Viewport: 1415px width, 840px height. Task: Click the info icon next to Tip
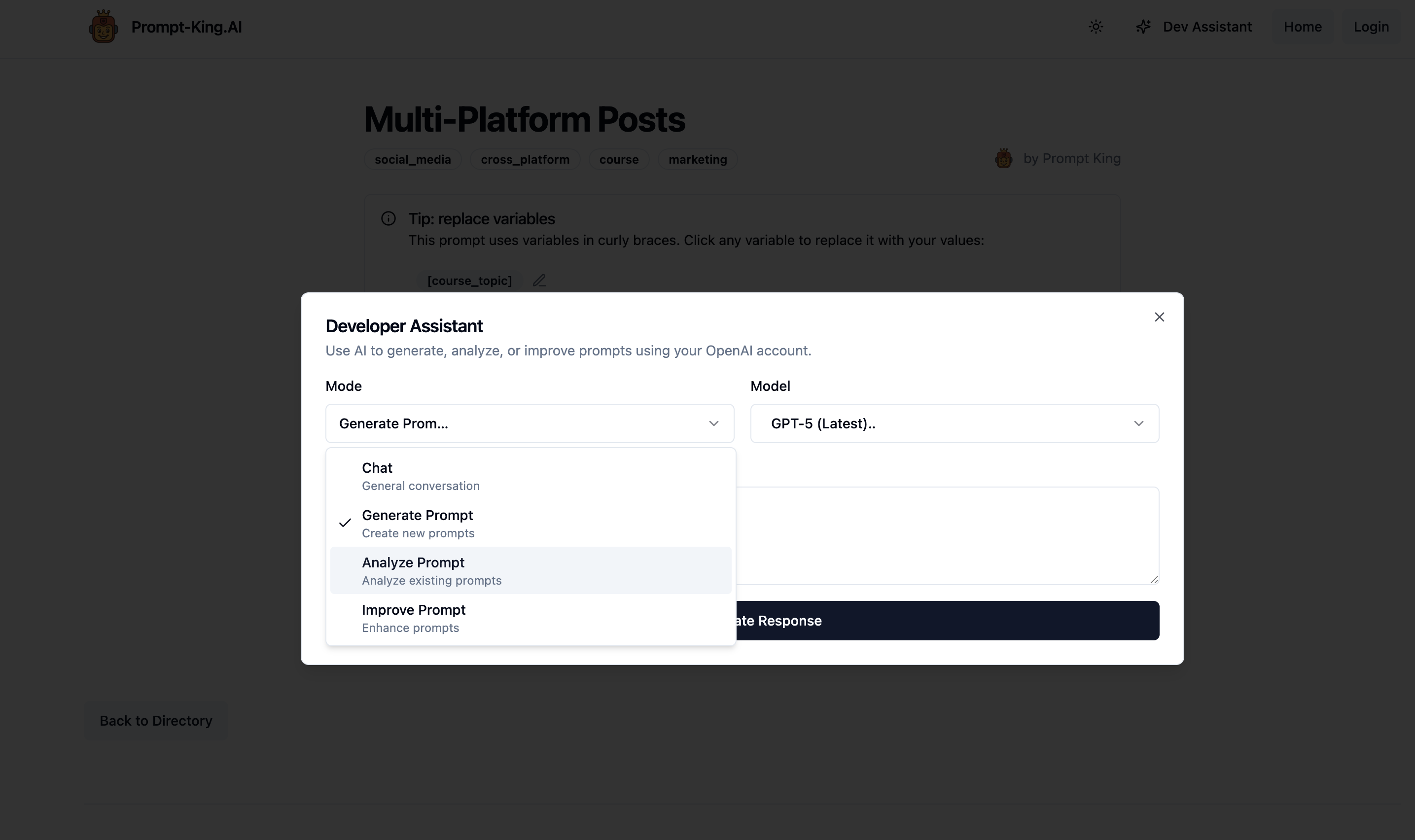(389, 218)
